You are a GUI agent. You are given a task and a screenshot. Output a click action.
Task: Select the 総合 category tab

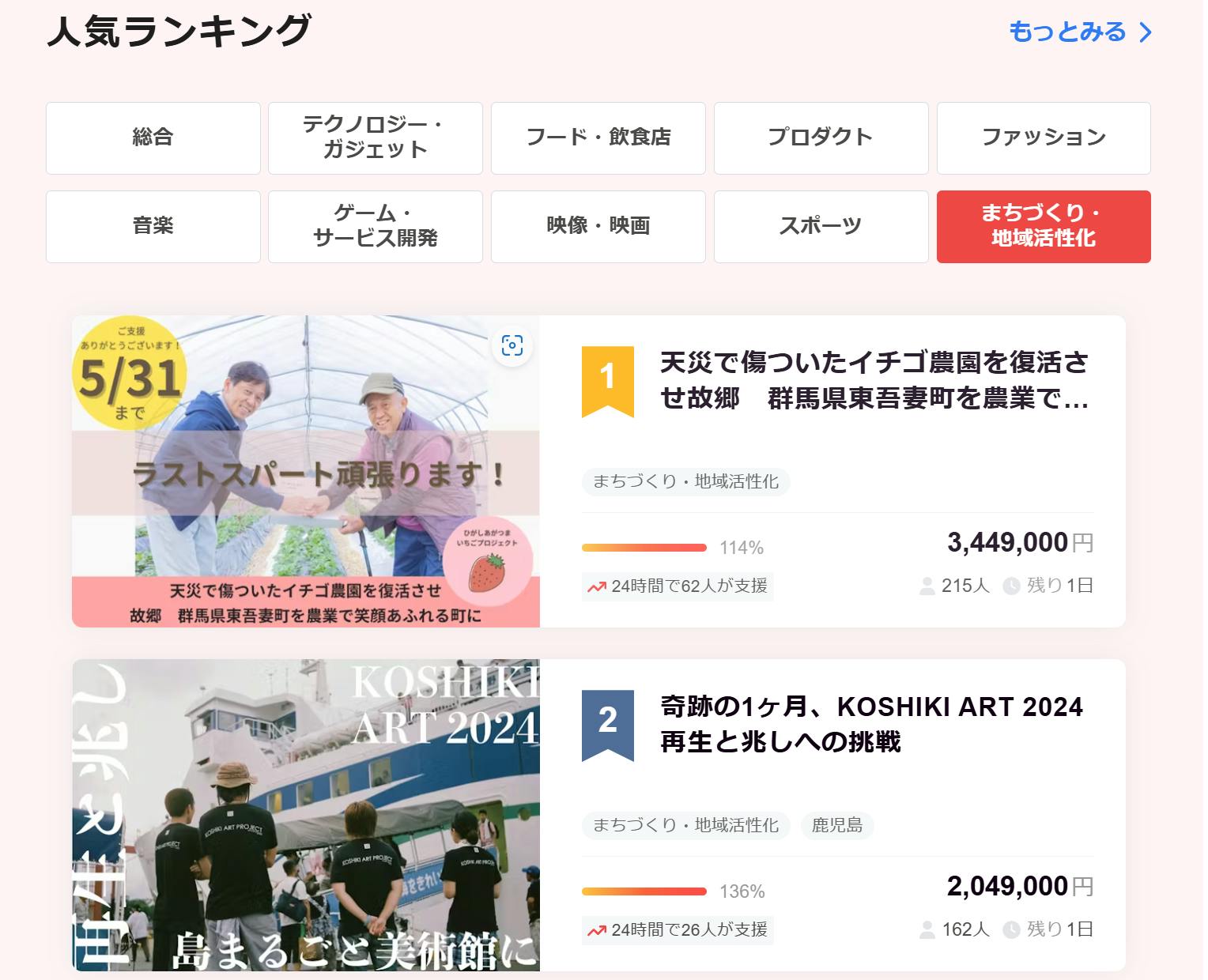[153, 138]
